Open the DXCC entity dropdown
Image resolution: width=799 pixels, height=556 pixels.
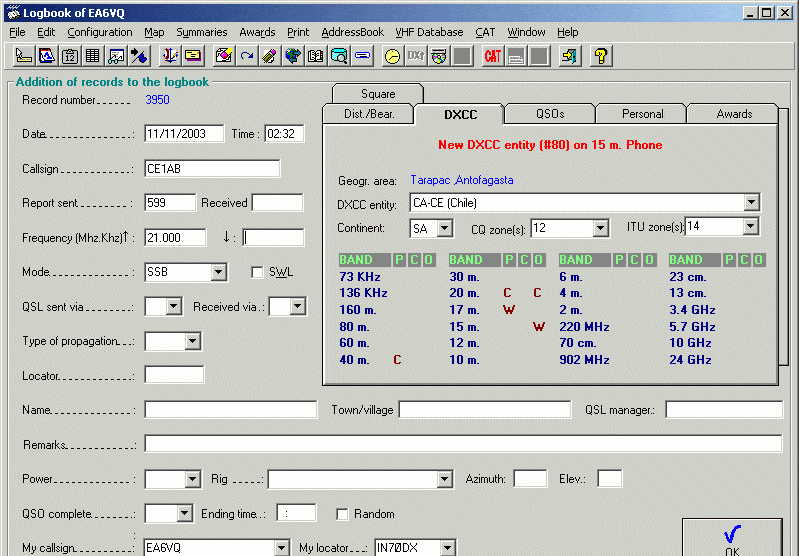click(751, 203)
